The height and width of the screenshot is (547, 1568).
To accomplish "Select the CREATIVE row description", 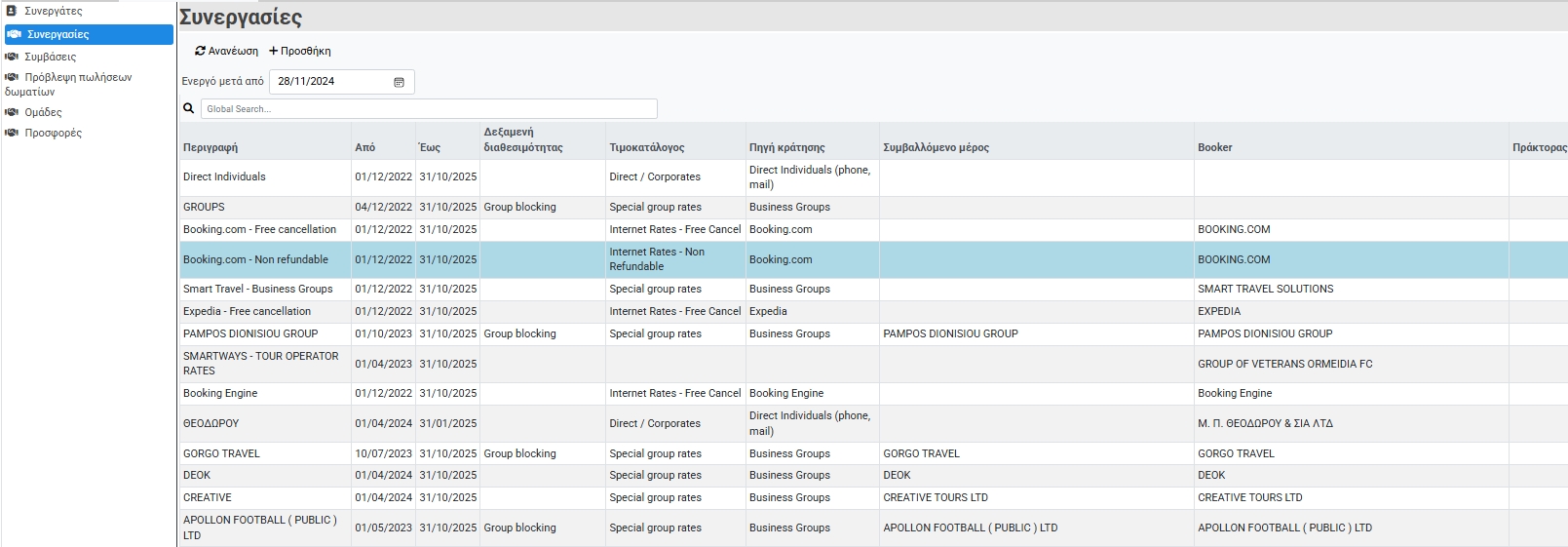I will pos(208,497).
